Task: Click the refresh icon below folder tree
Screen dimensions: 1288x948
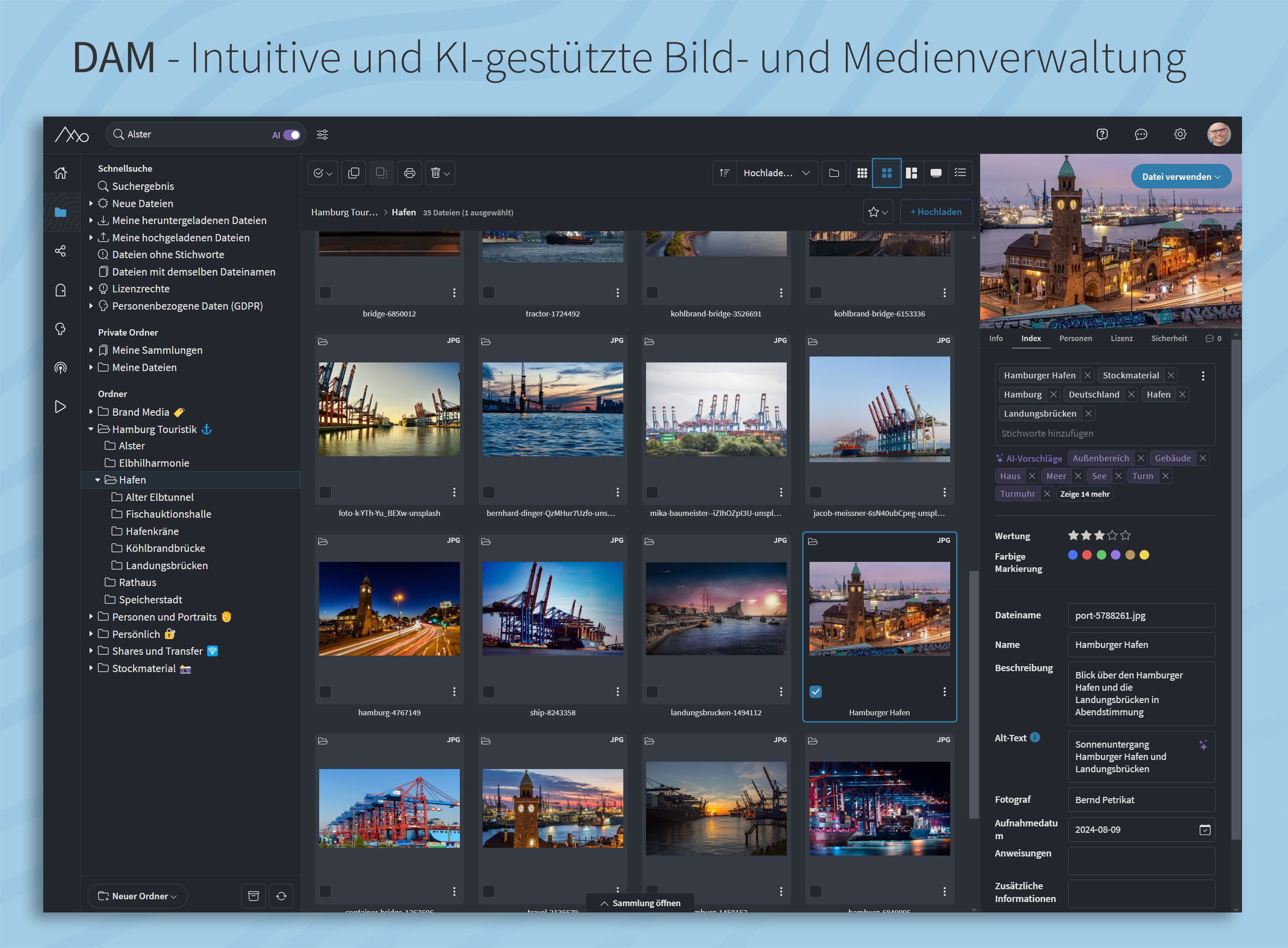Action: coord(281,896)
